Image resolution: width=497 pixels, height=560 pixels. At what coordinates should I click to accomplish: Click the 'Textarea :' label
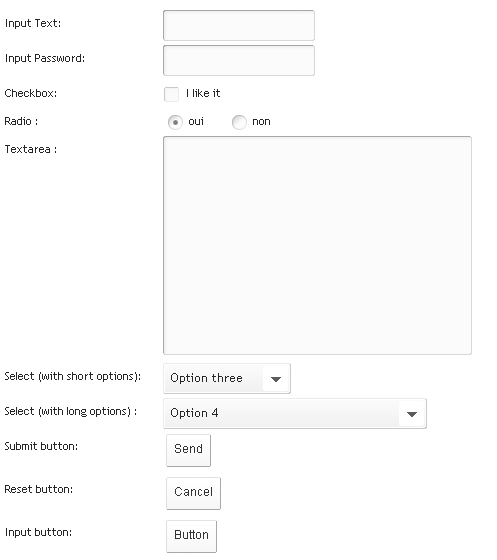click(x=31, y=149)
